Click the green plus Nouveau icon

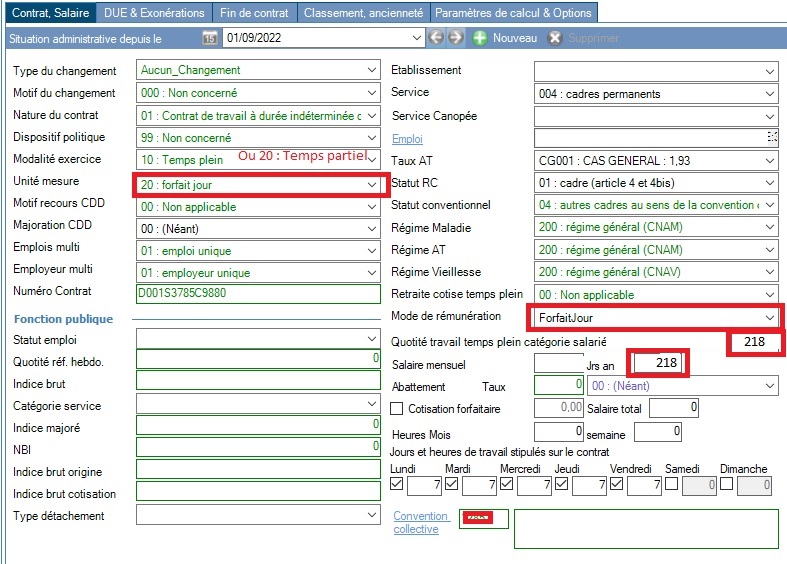480,38
